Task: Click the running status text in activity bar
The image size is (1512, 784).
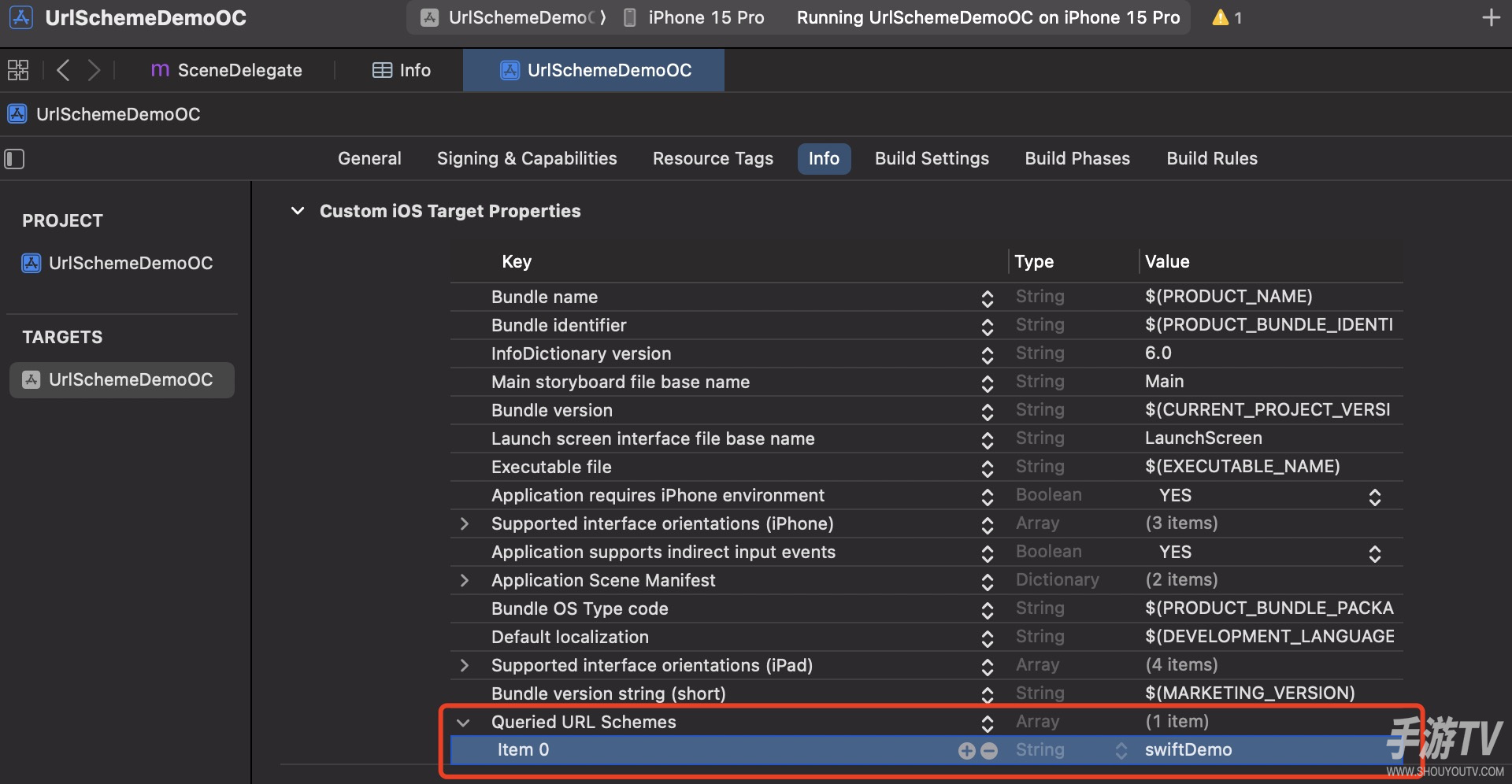Action: click(x=988, y=17)
